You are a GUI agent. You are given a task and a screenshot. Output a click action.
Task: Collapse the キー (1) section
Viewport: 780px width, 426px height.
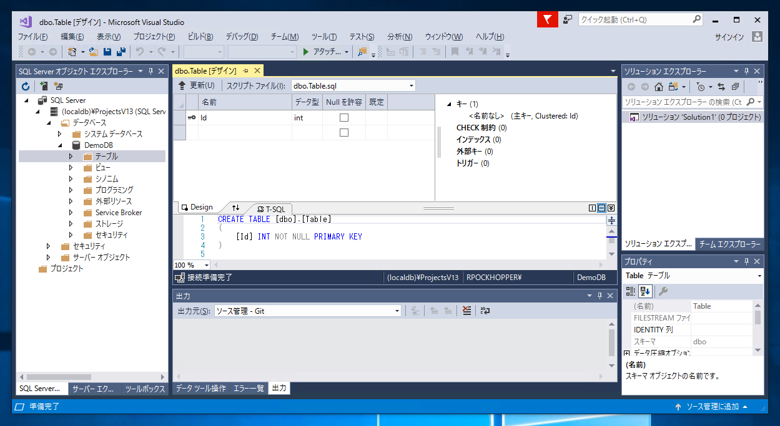pyautogui.click(x=449, y=104)
